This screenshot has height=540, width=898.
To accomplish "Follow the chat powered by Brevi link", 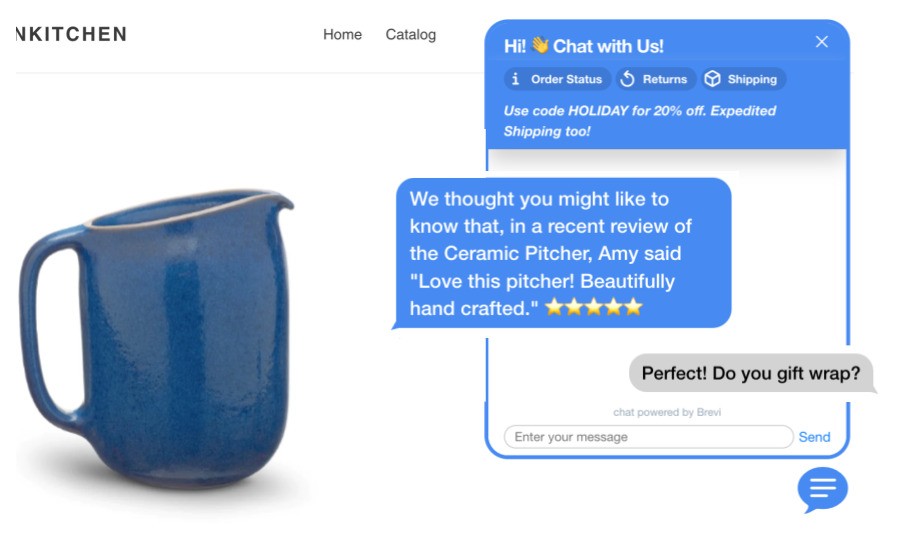I will pos(667,412).
